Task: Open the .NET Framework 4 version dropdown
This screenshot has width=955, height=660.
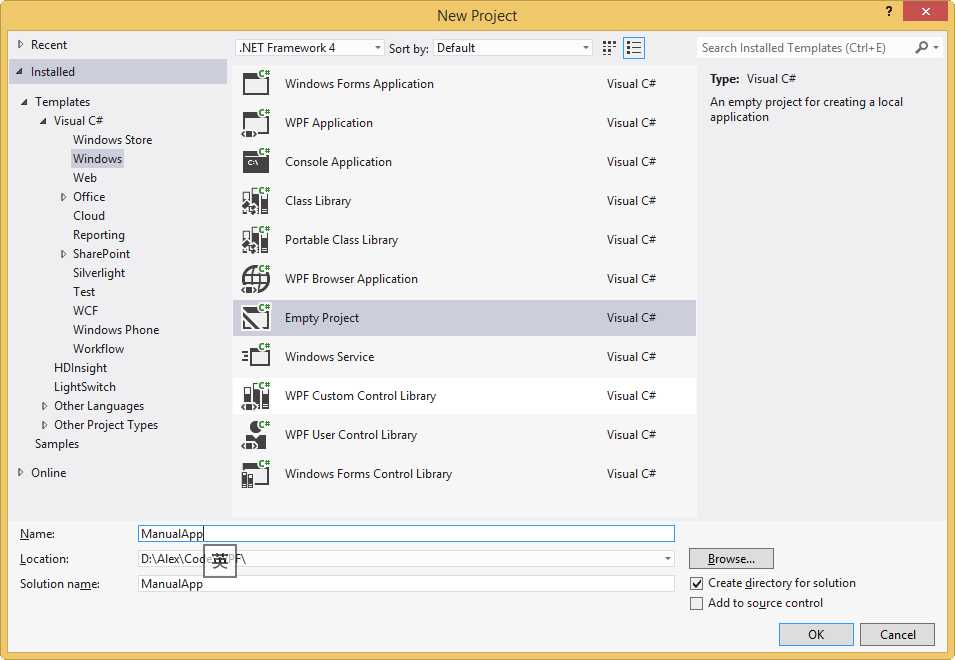Action: [x=309, y=47]
